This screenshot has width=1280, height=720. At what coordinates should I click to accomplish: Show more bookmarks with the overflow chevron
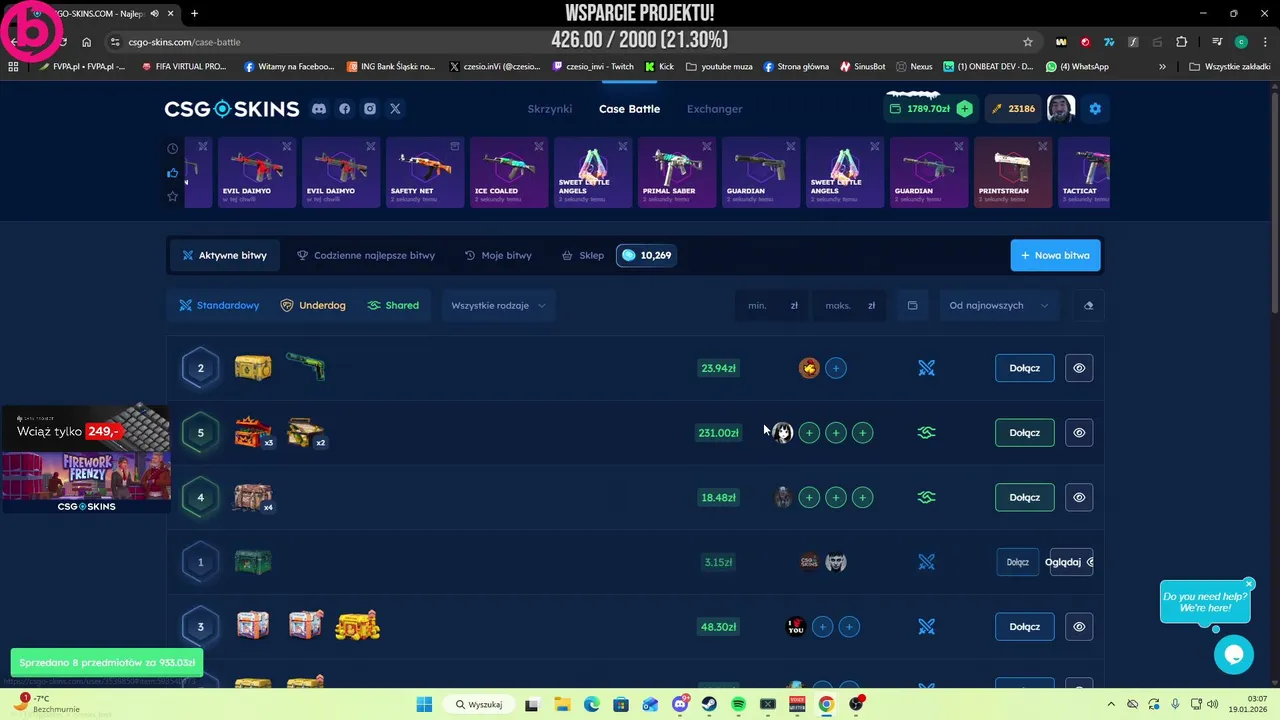coord(1162,67)
